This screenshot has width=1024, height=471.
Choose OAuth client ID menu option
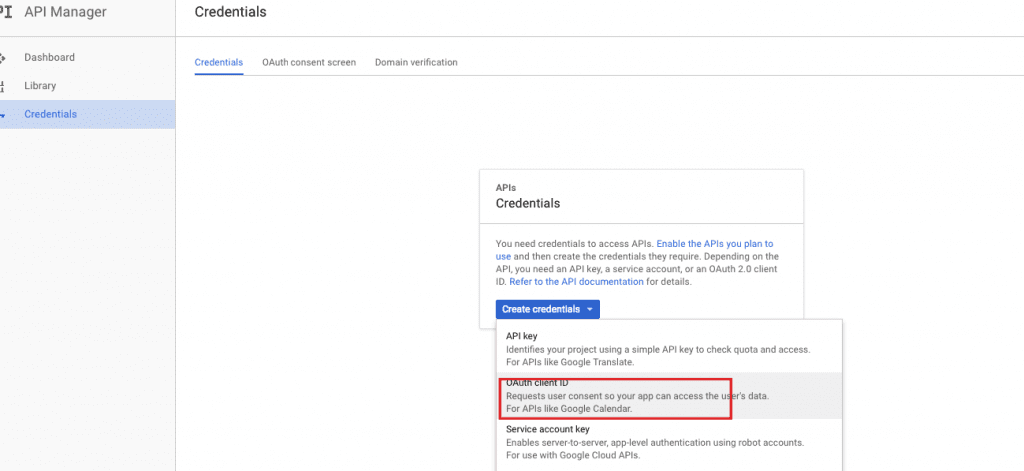669,396
